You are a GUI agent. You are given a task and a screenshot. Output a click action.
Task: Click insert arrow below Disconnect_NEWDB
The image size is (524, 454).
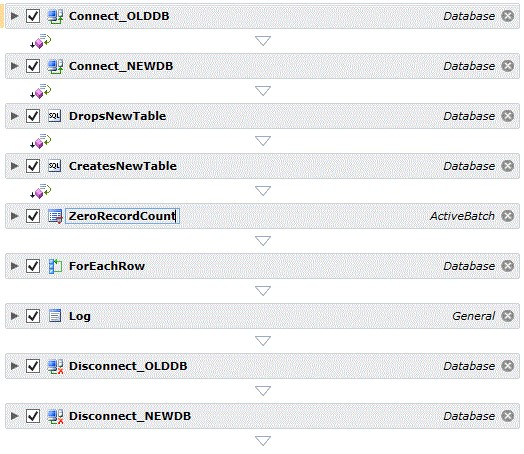coord(263,441)
